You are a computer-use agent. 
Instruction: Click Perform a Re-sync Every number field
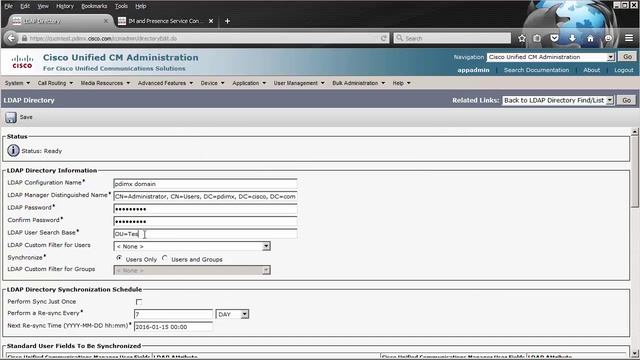coord(173,314)
